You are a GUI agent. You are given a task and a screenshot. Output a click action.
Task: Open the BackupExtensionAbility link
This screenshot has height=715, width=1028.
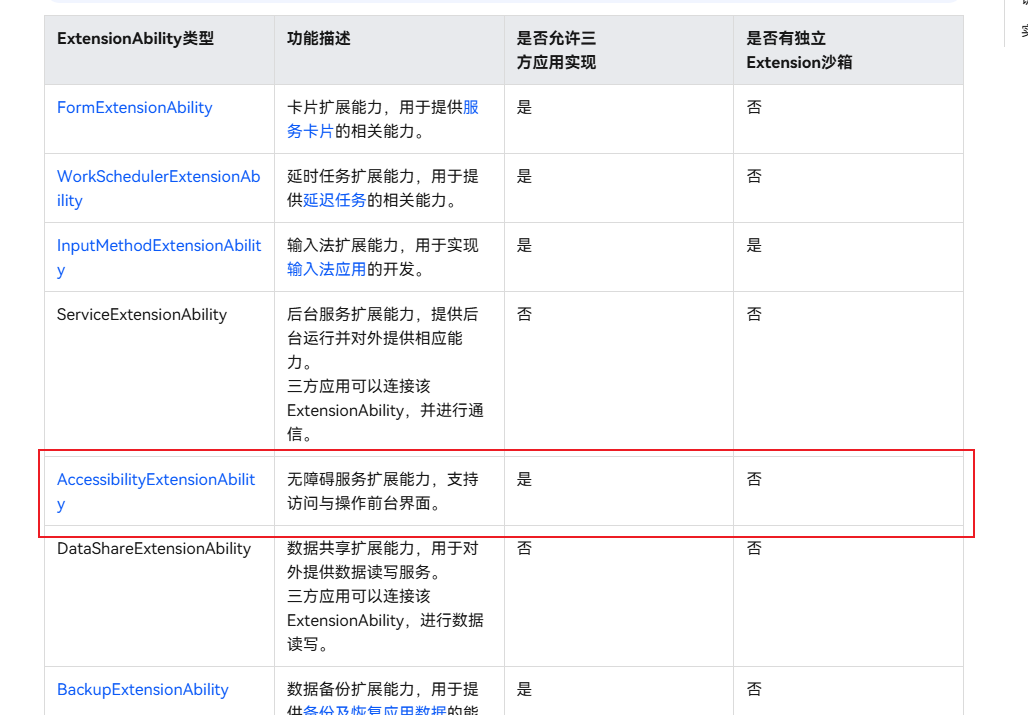coord(142,690)
